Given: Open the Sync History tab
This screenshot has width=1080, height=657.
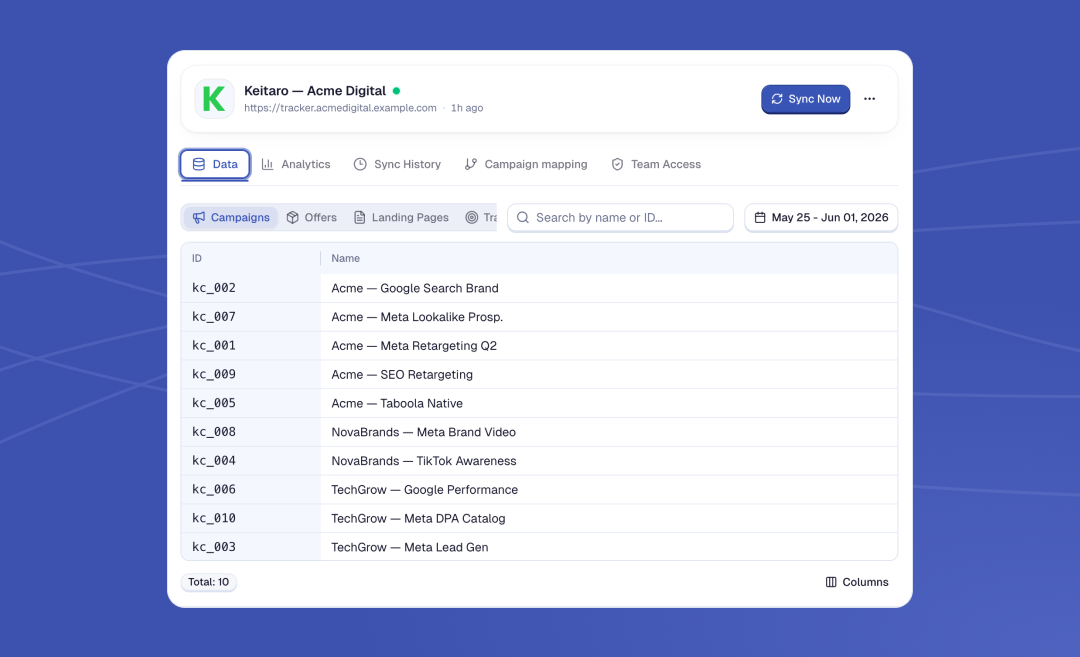Looking at the screenshot, I should point(397,165).
